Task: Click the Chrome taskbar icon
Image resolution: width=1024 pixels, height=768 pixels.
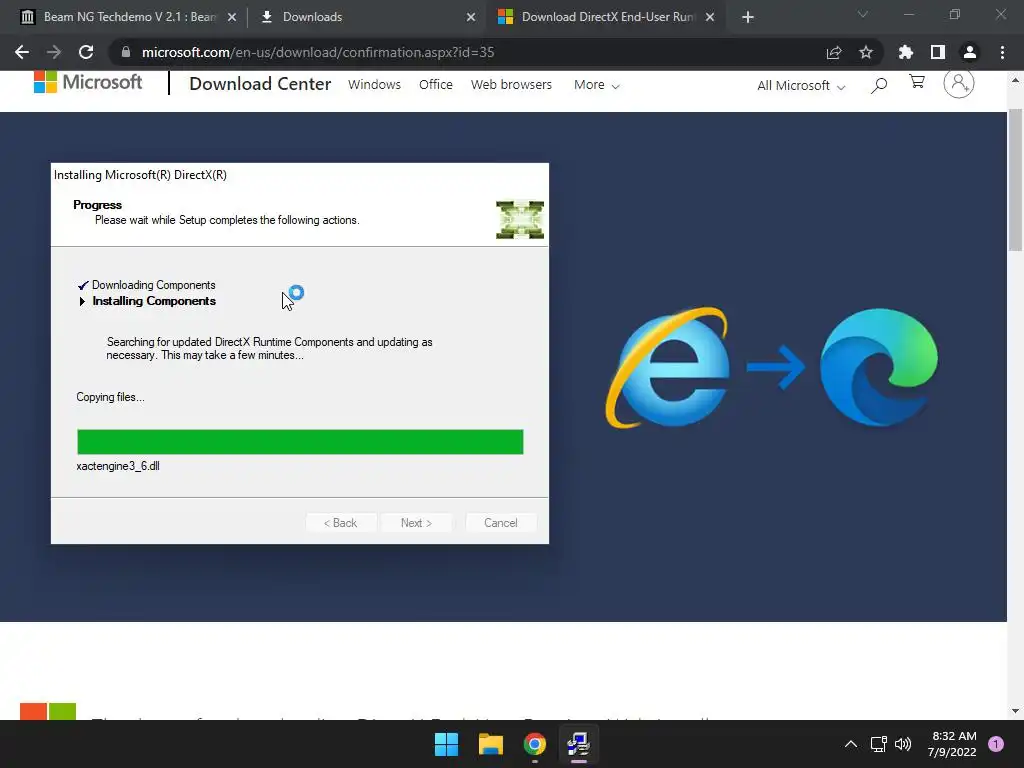Action: click(535, 744)
